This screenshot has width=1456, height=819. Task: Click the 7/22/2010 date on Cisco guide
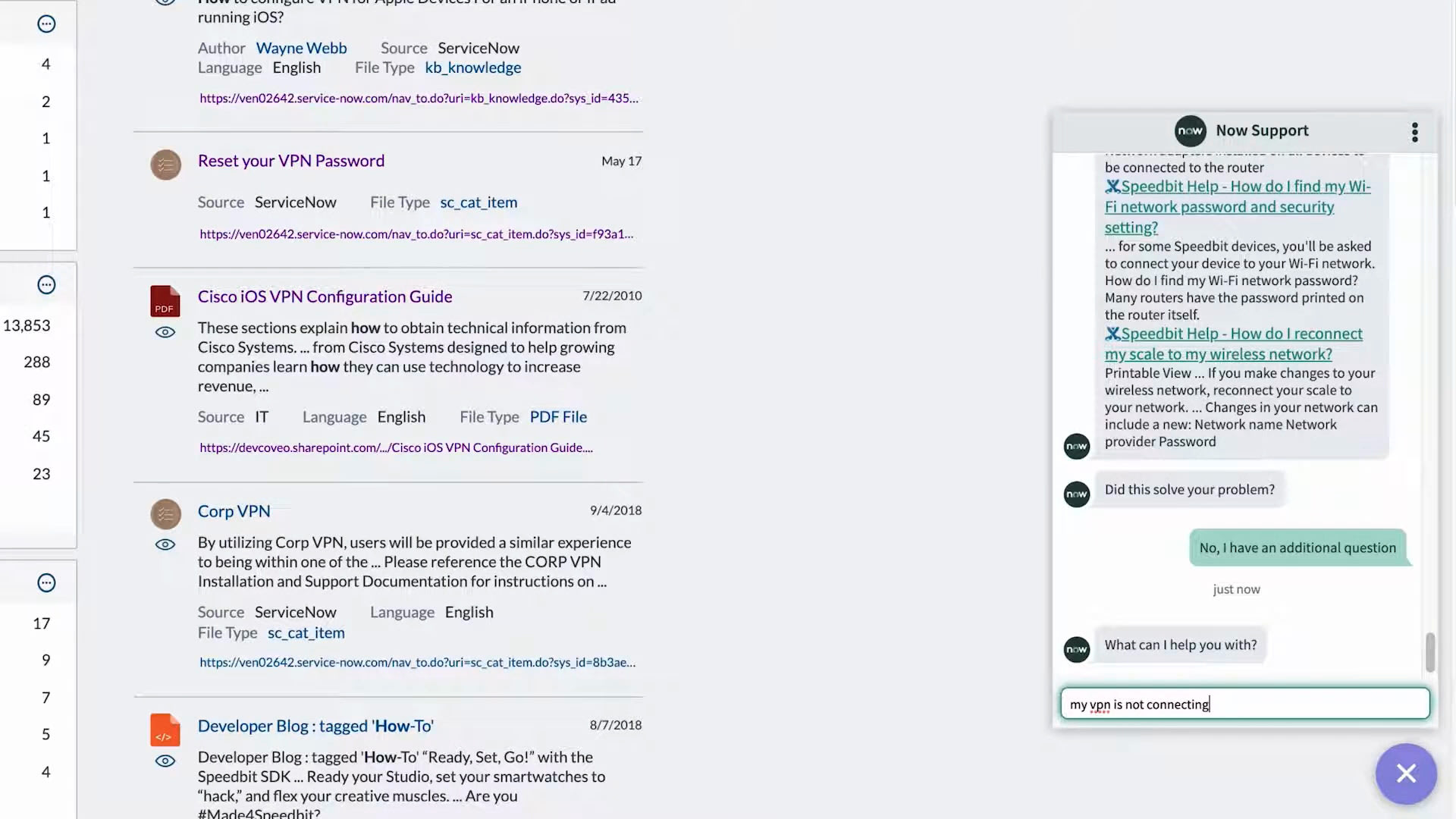pyautogui.click(x=612, y=296)
